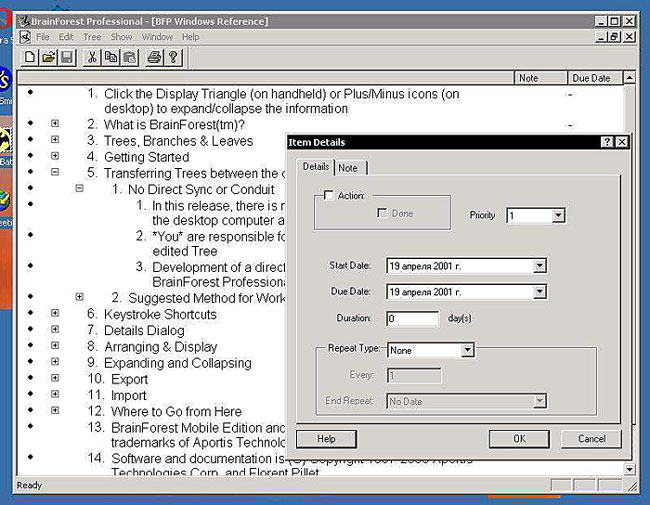Click the New document toolbar icon
Screen dimensions: 650x505
pos(30,58)
